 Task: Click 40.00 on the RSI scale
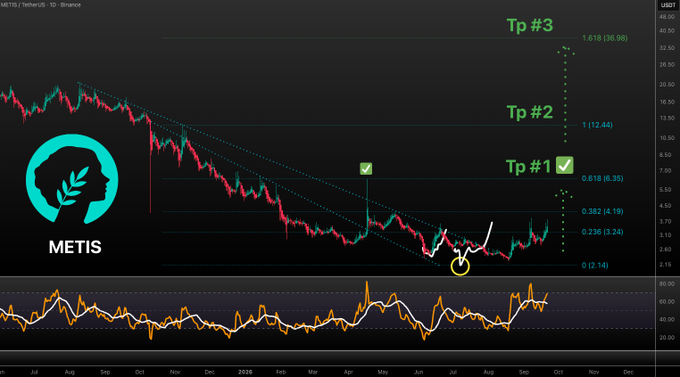pos(667,319)
